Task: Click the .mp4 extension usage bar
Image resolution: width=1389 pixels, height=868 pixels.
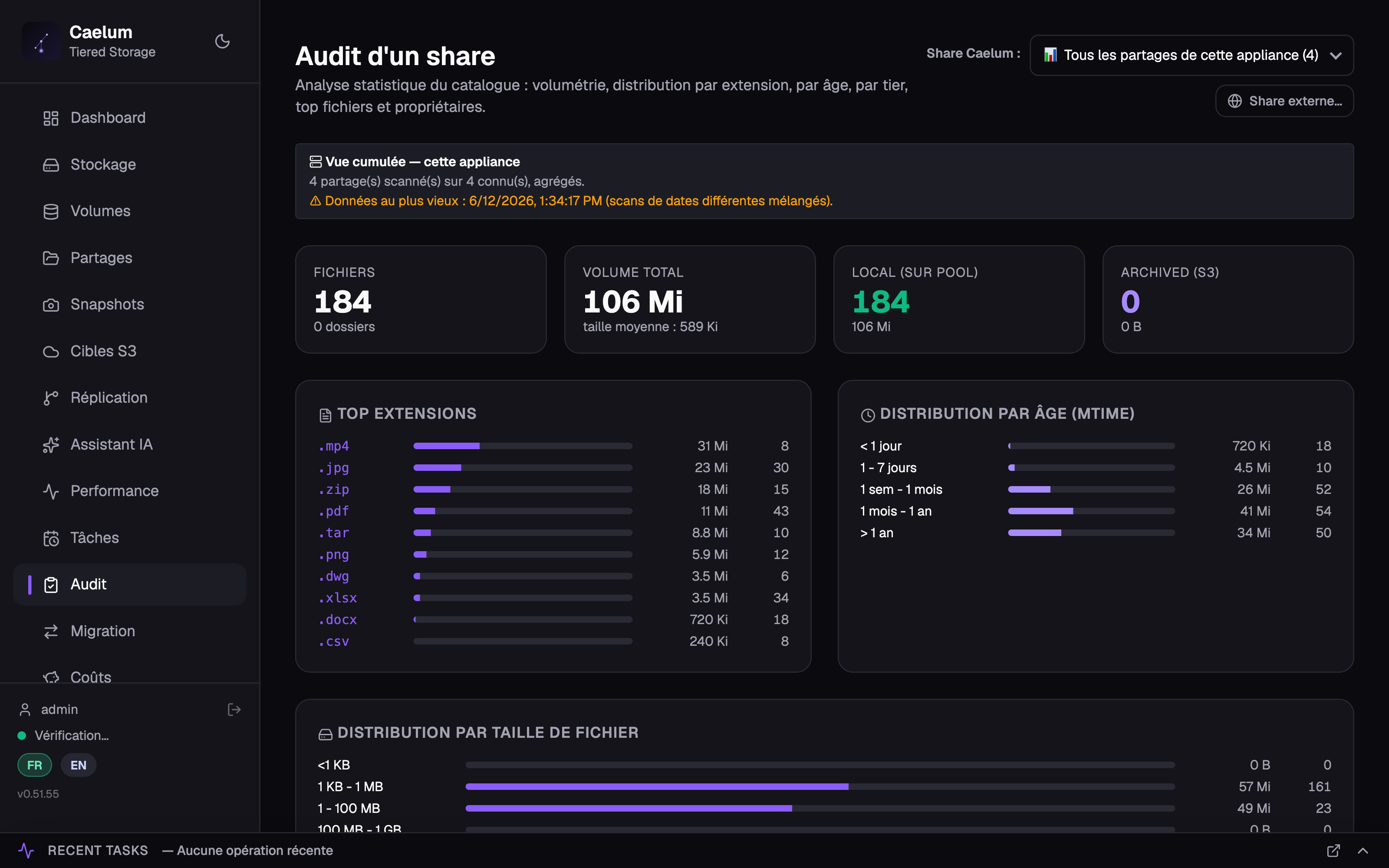Action: 522,446
